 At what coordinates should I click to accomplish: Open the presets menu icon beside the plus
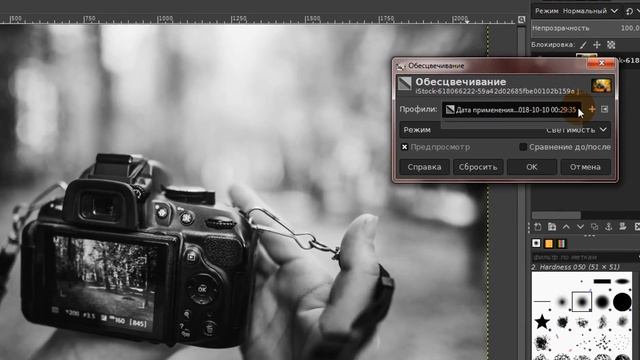(604, 109)
